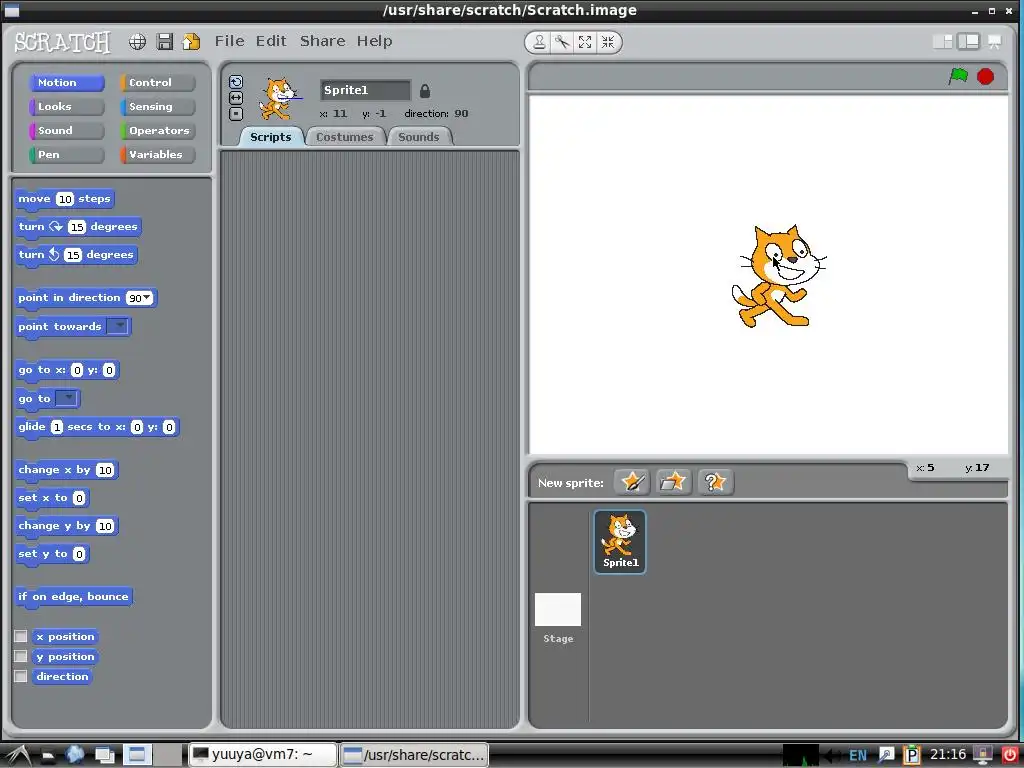This screenshot has height=768, width=1024.
Task: Select the shrink sprite tool
Action: (608, 42)
